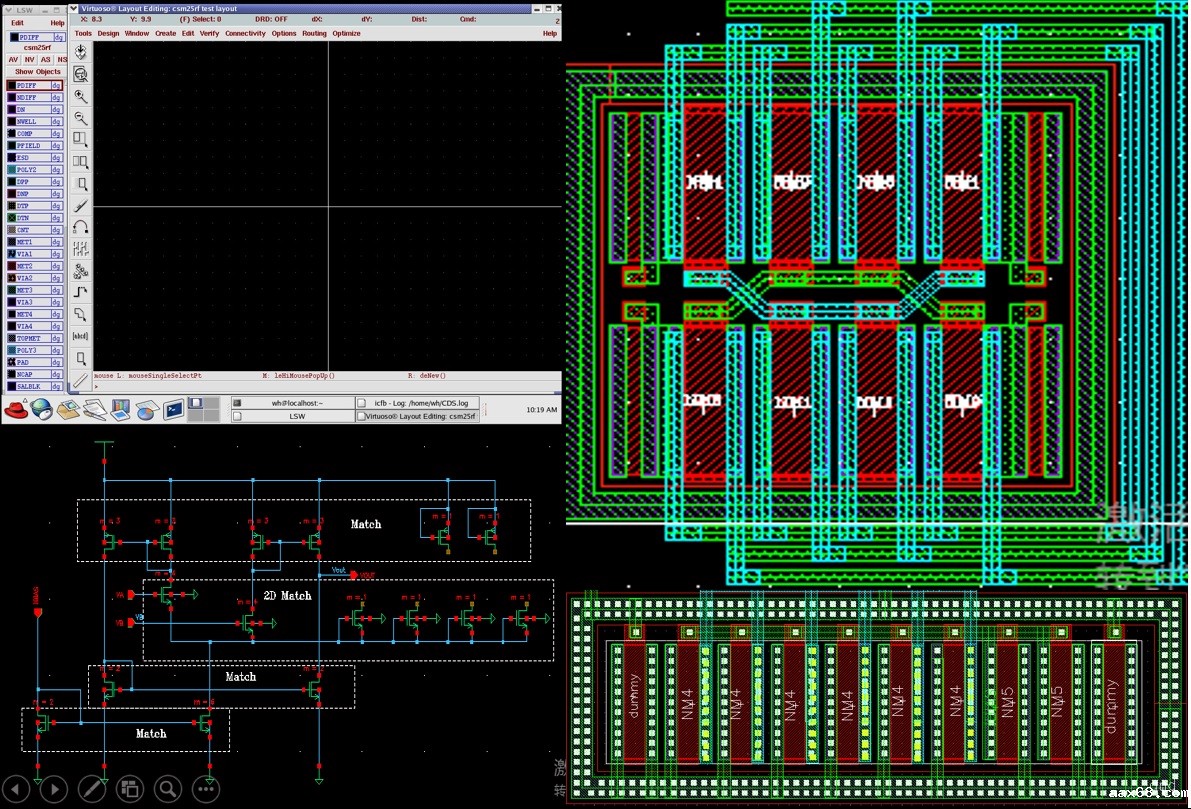
Task: Open the Verify menu
Action: (209, 33)
